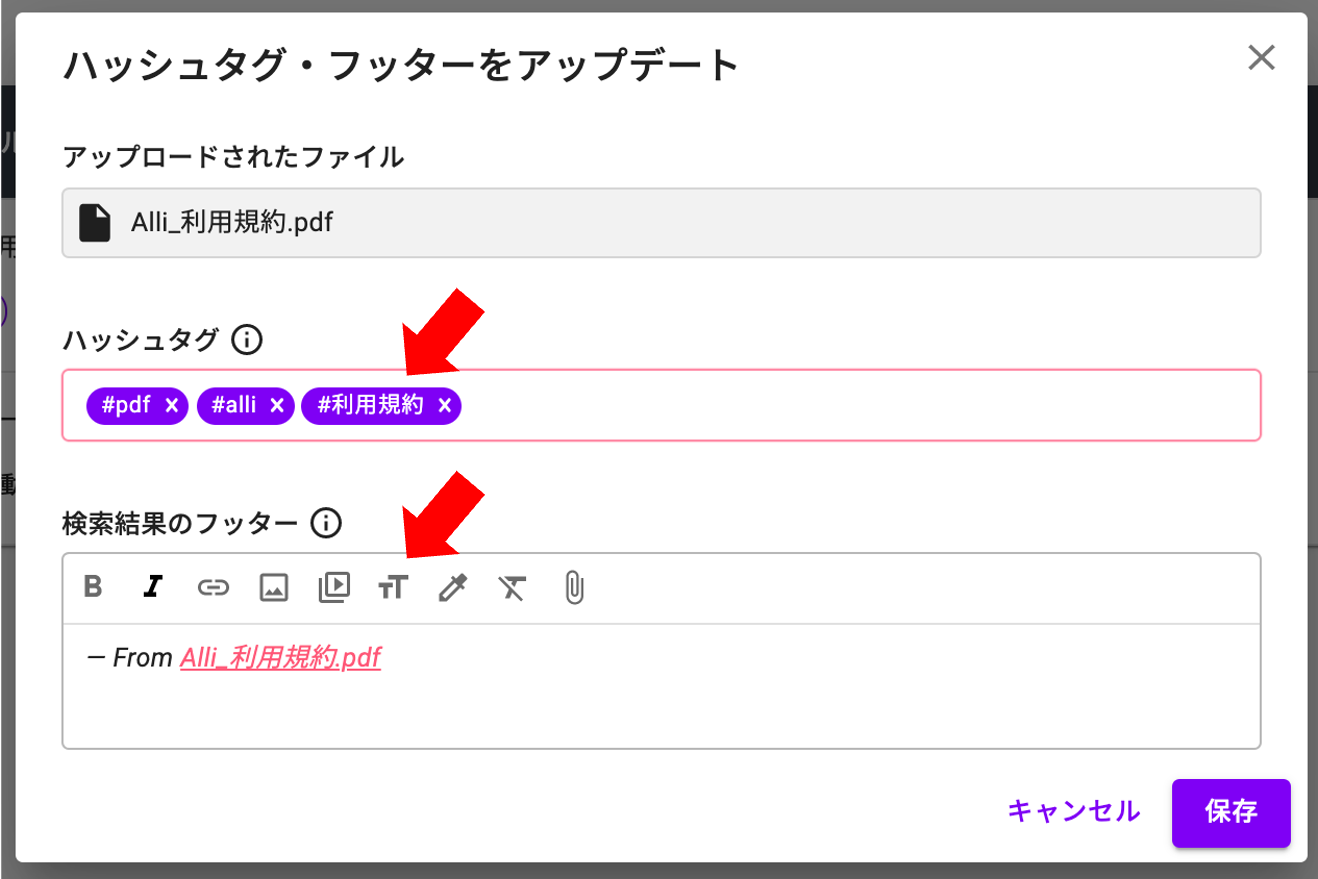Close the hashtag footer update dialog
1318x879 pixels.
tap(1262, 58)
